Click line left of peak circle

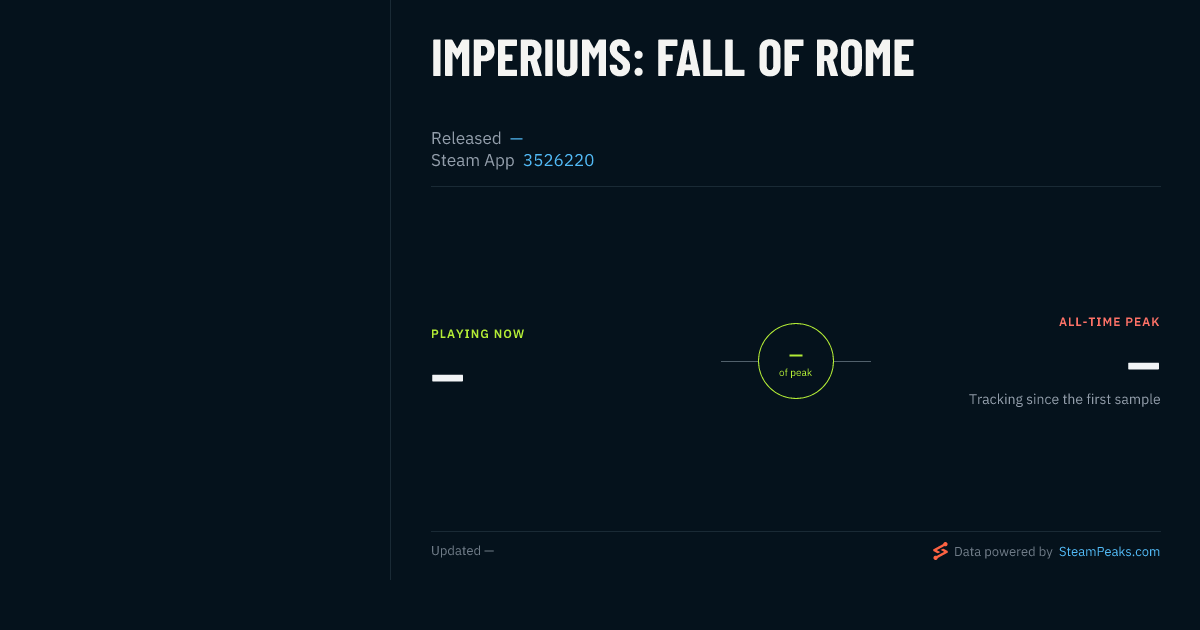739,361
